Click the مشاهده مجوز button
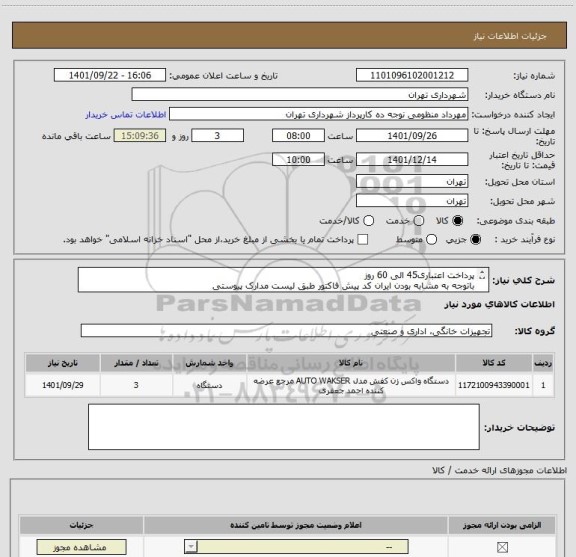This screenshot has height=557, width=576. coord(82,547)
